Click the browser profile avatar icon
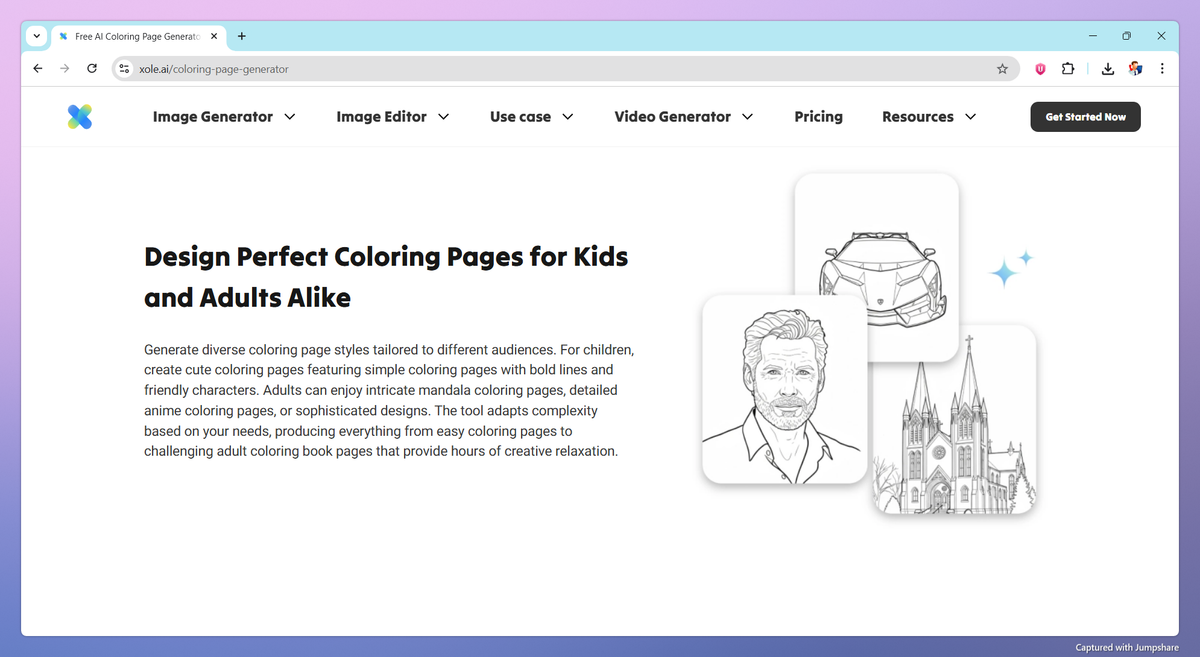The image size is (1200, 657). (x=1135, y=68)
